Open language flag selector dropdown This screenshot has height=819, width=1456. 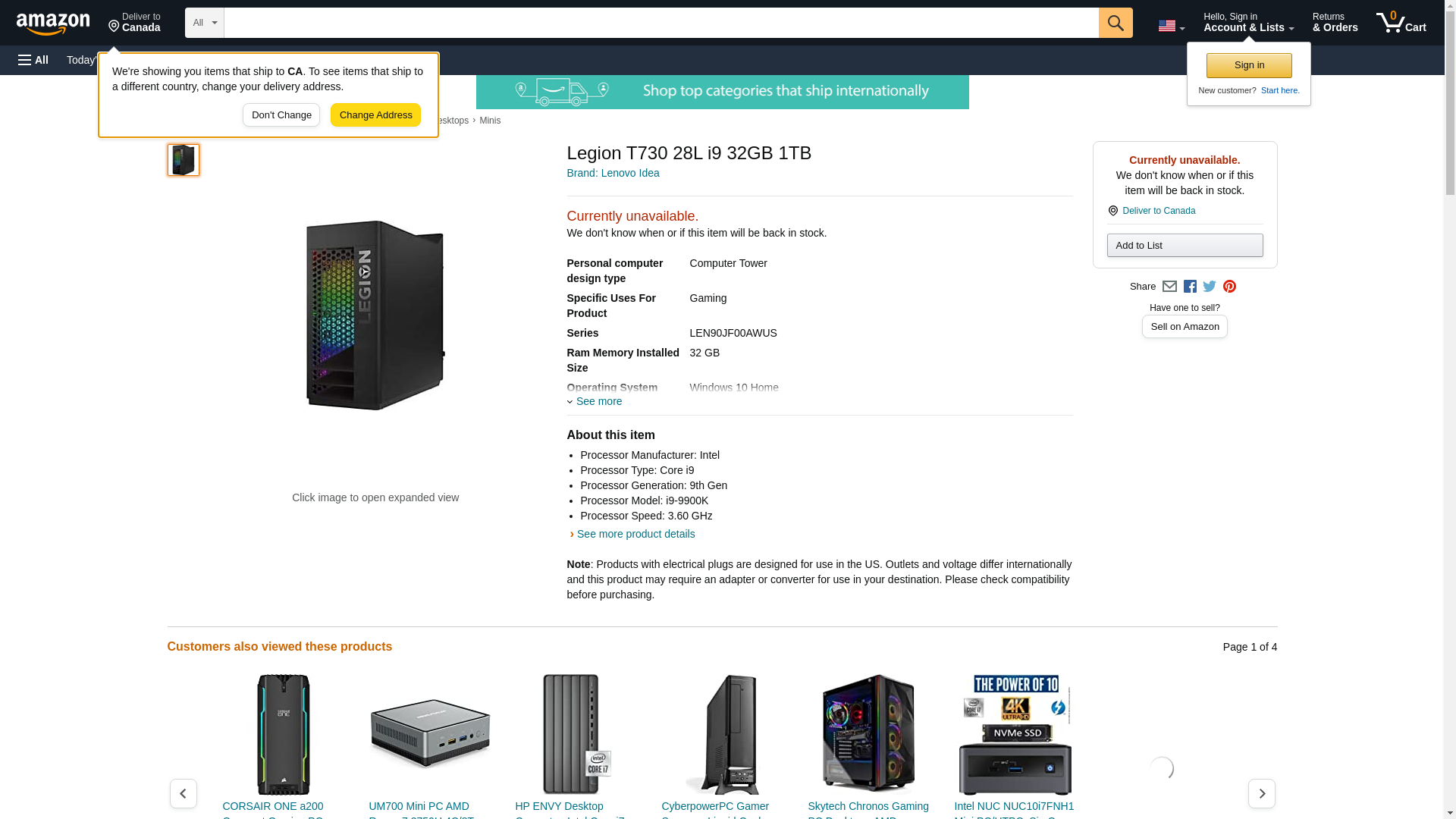coord(1171,26)
